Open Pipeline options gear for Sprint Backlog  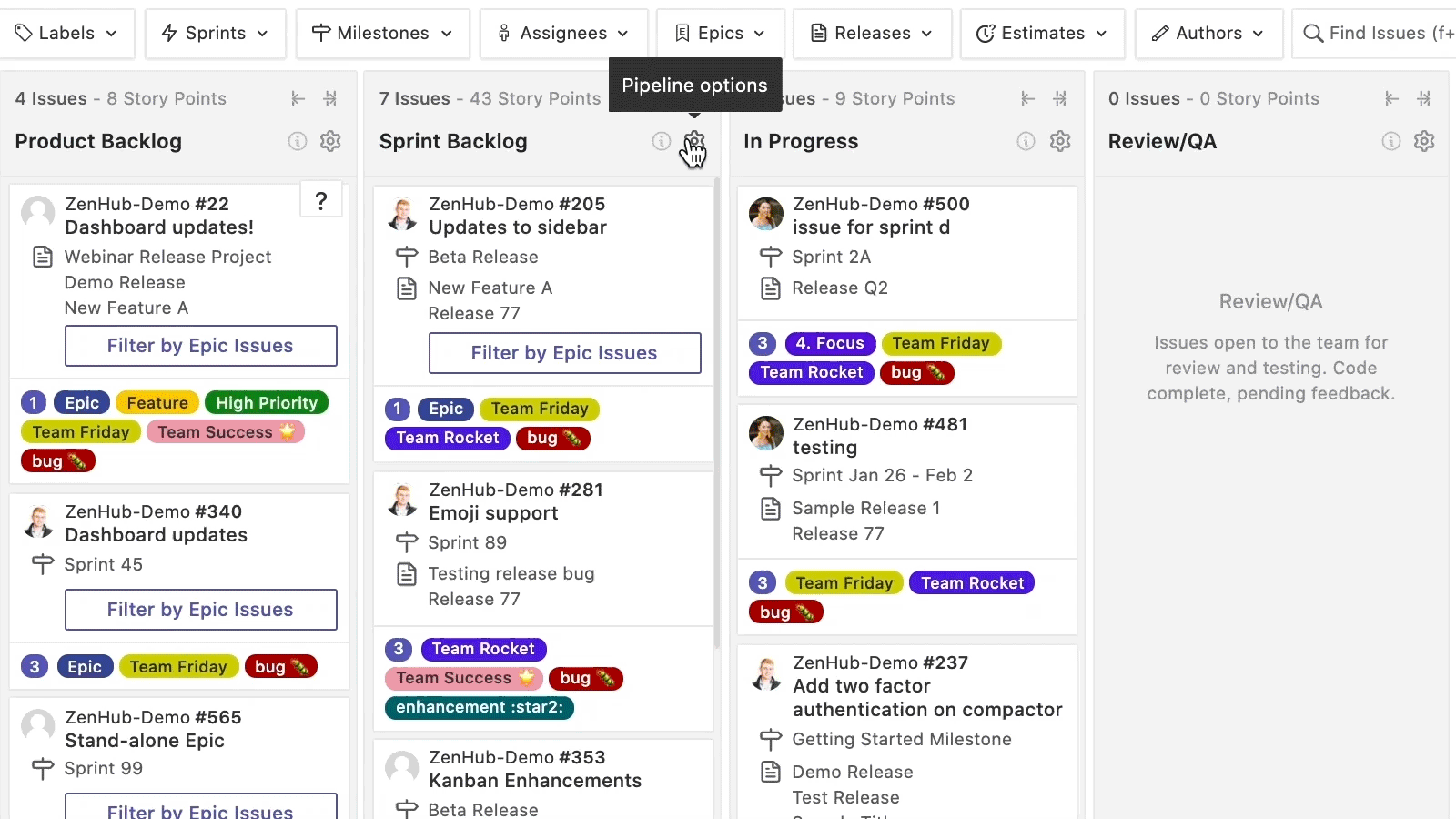[694, 141]
